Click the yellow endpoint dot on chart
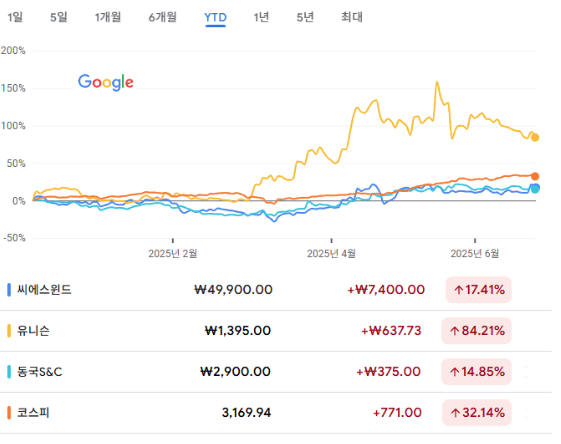 click(535, 137)
